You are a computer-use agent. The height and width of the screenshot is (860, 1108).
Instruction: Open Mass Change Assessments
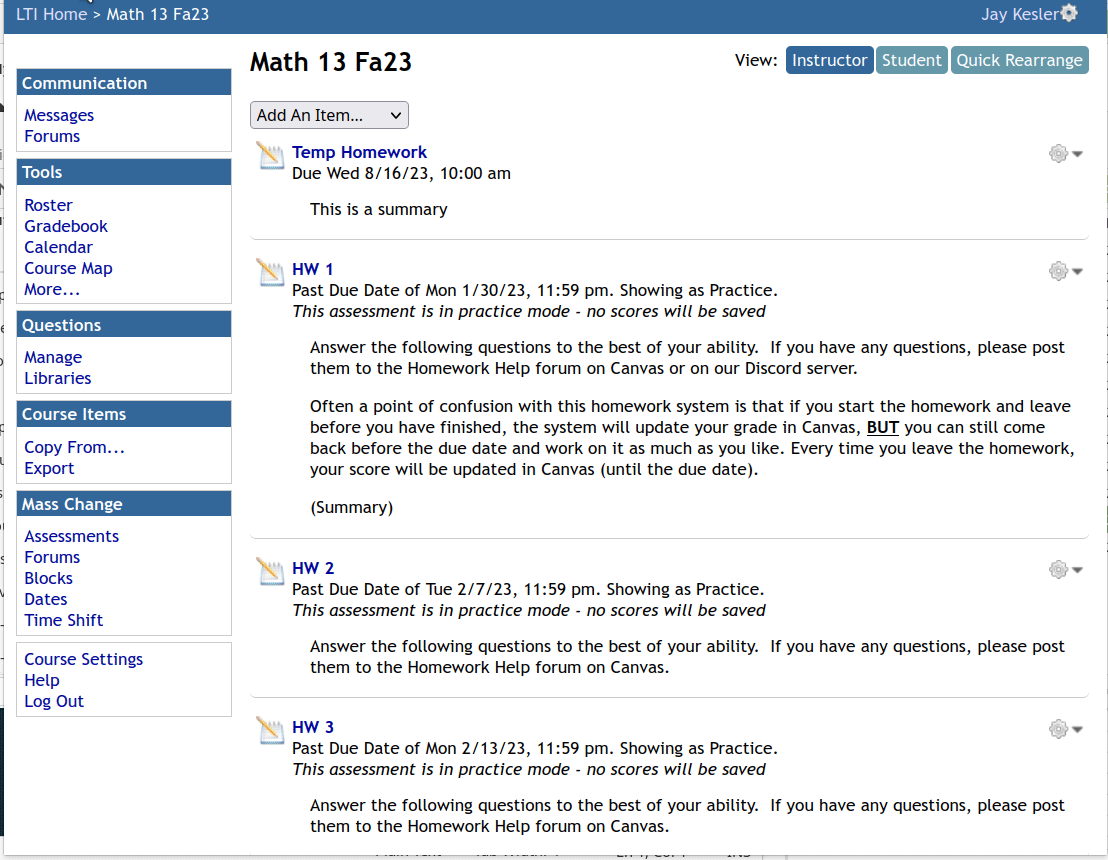[x=71, y=536]
